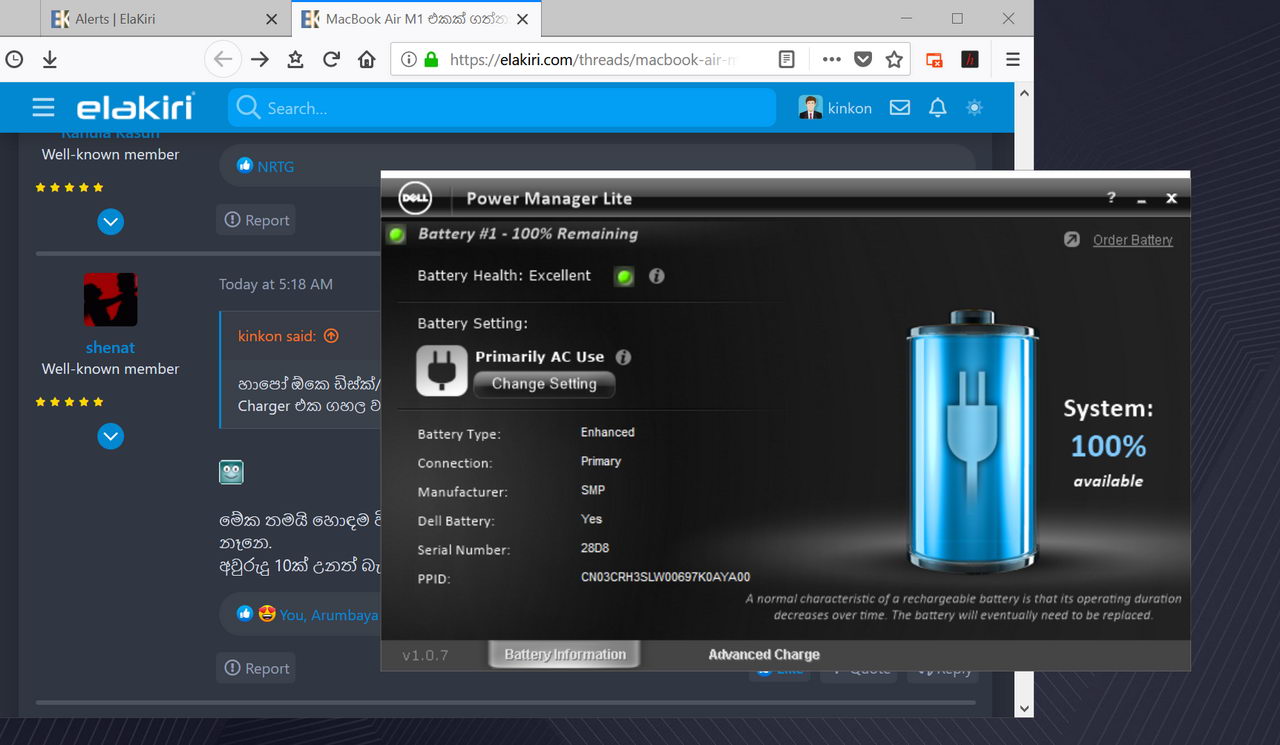Open Dell Power Manager help question mark
Viewport: 1280px width, 745px height.
tap(1111, 198)
